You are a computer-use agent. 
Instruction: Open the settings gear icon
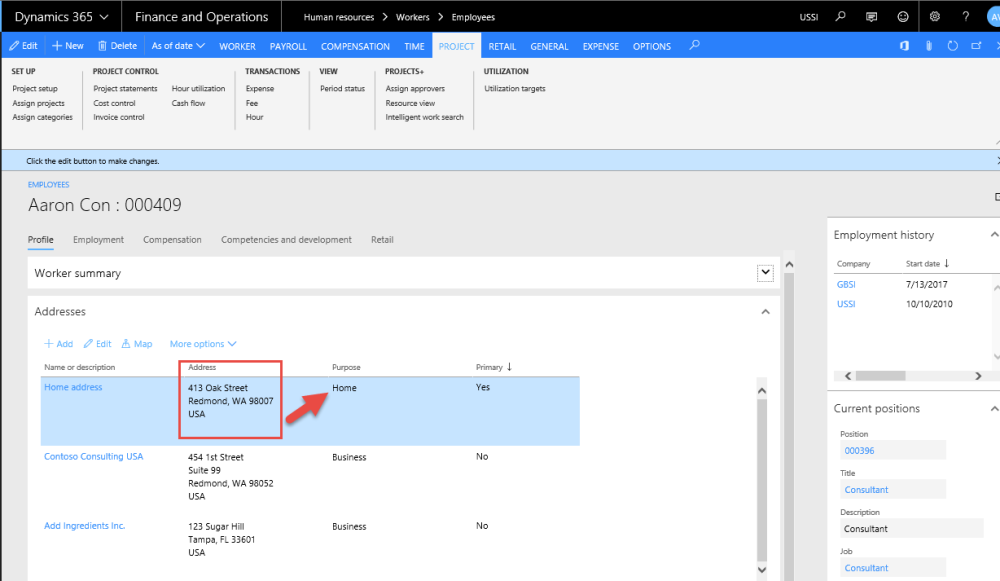coord(935,17)
